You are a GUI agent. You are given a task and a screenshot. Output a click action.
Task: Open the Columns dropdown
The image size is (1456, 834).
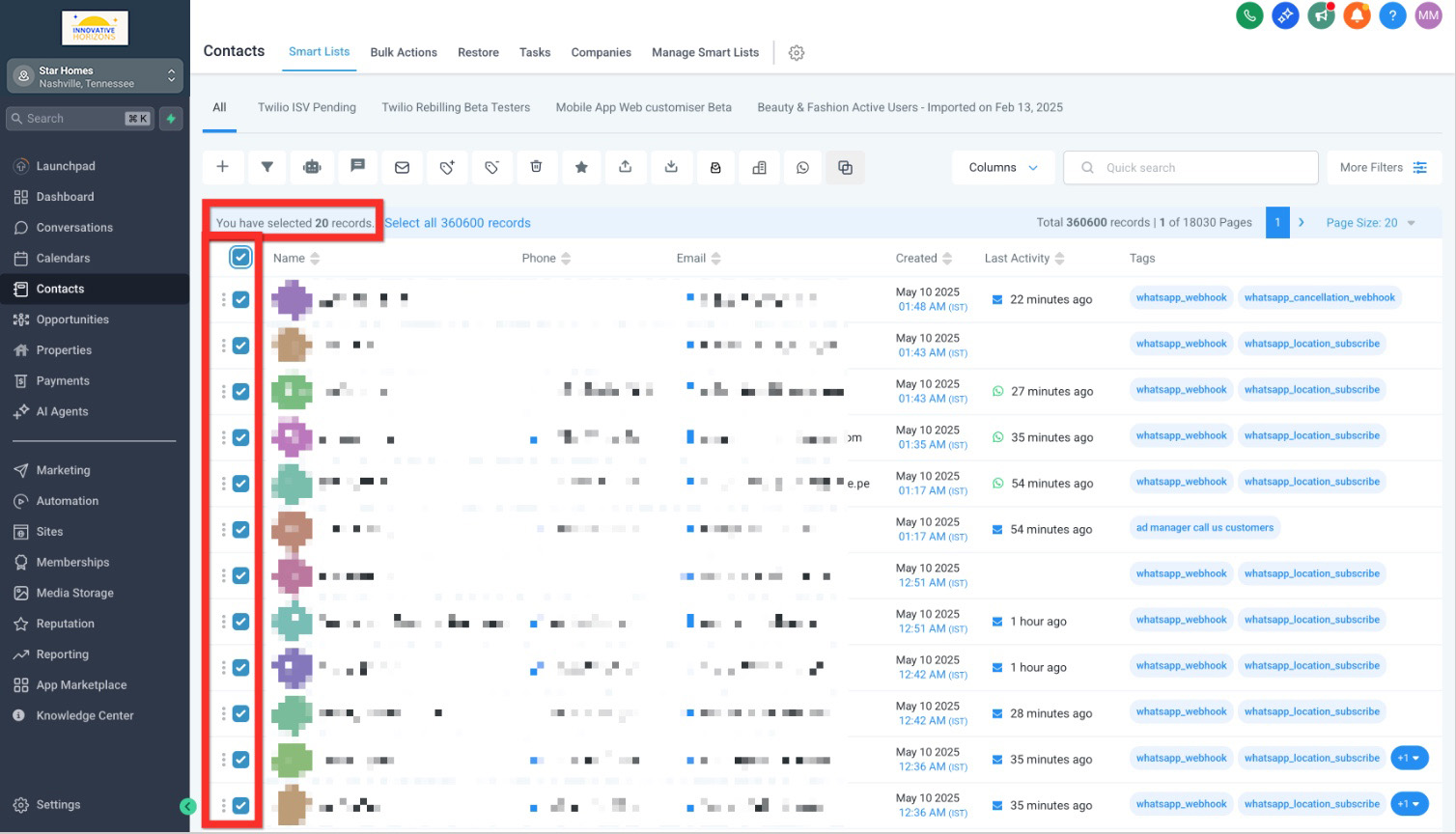click(x=1003, y=167)
